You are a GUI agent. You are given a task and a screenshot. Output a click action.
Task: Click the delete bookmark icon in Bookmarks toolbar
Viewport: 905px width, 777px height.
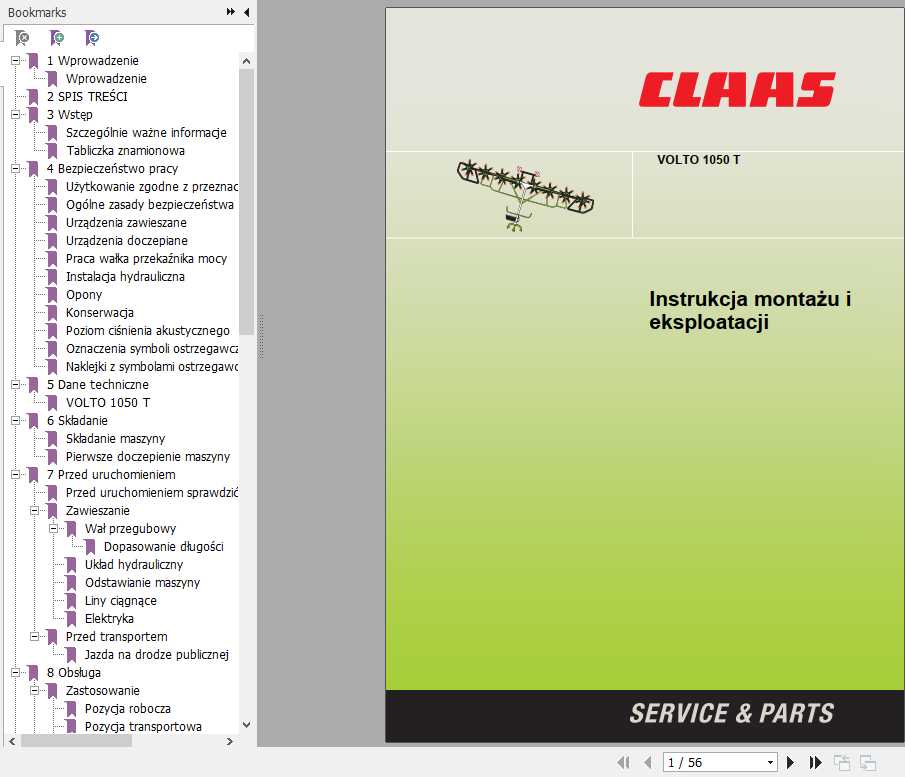click(22, 38)
